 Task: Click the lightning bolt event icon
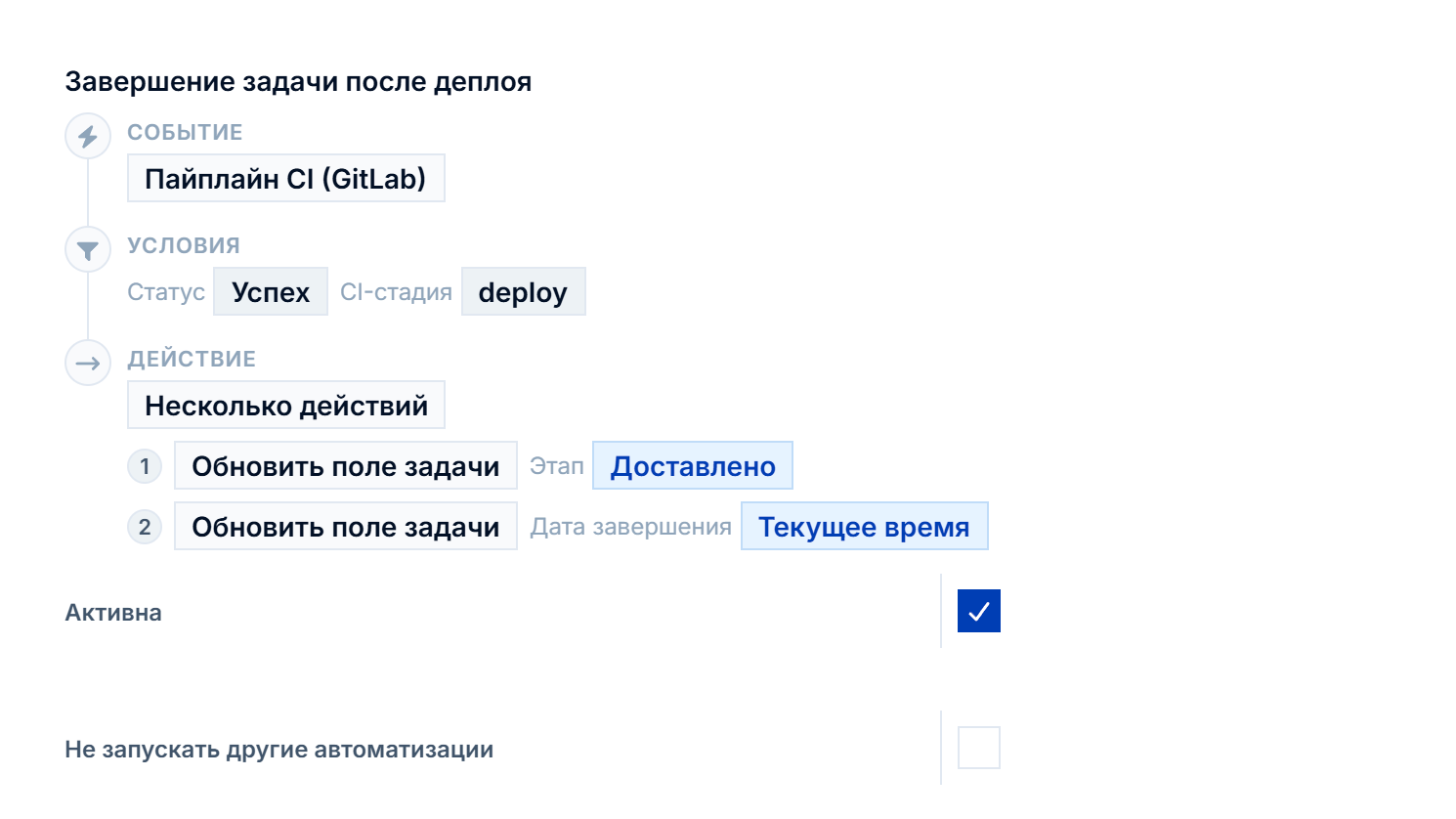[x=88, y=136]
